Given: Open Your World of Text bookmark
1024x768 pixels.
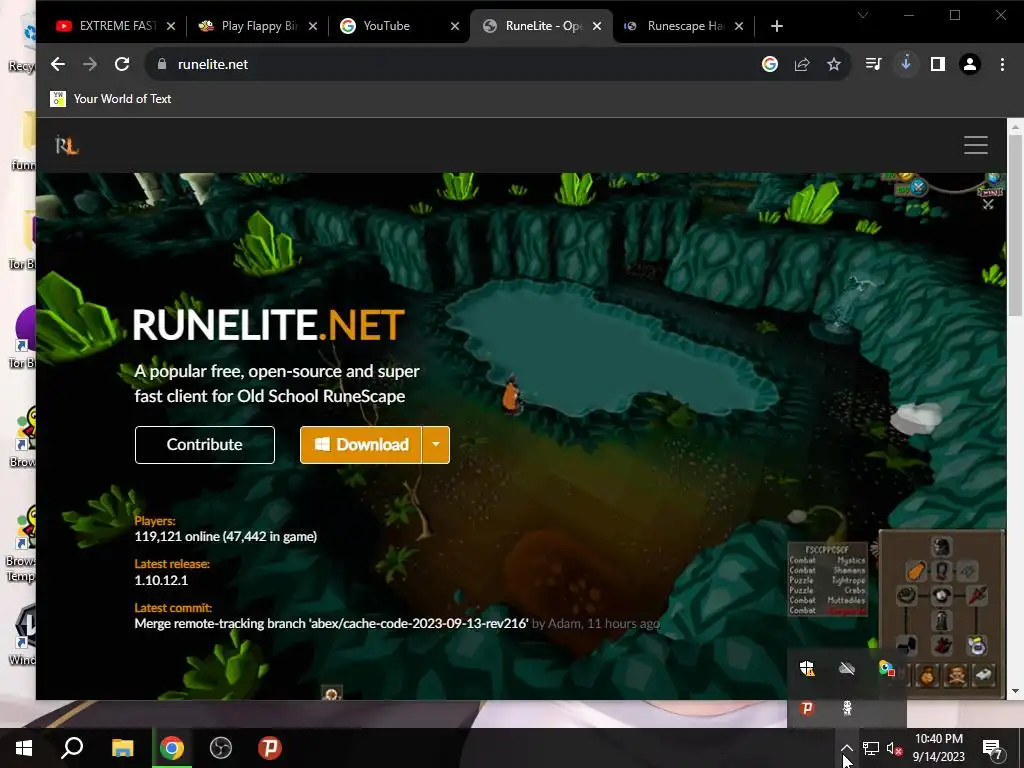Looking at the screenshot, I should (110, 99).
